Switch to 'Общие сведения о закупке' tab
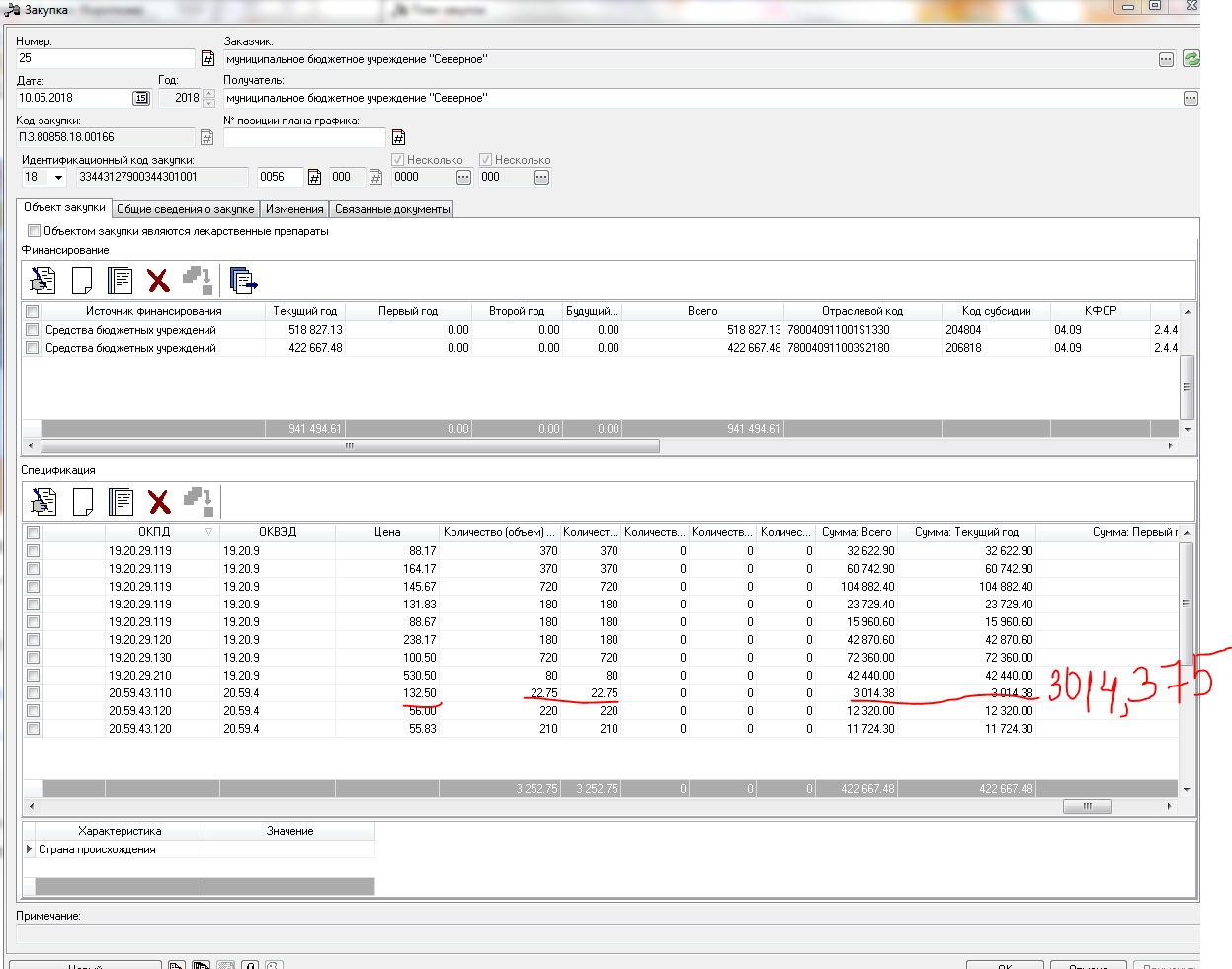Viewport: 1232px width, 969px height. (x=185, y=209)
